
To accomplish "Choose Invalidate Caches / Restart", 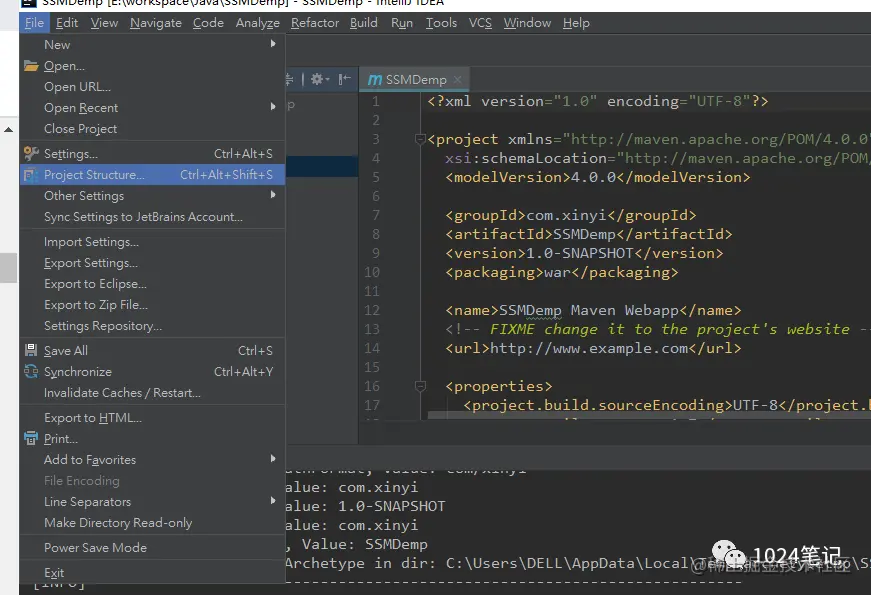I will point(152,393).
